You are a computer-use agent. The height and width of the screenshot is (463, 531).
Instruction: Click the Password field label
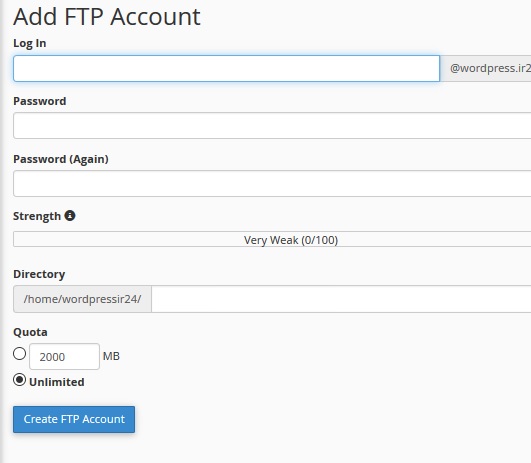[x=40, y=101]
